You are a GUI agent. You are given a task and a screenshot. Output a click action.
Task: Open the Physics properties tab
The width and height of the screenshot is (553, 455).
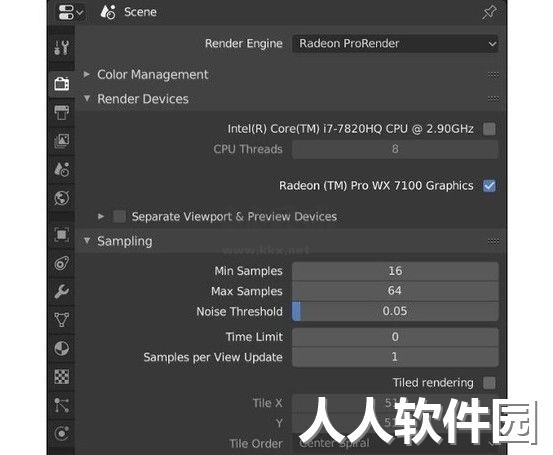(62, 433)
